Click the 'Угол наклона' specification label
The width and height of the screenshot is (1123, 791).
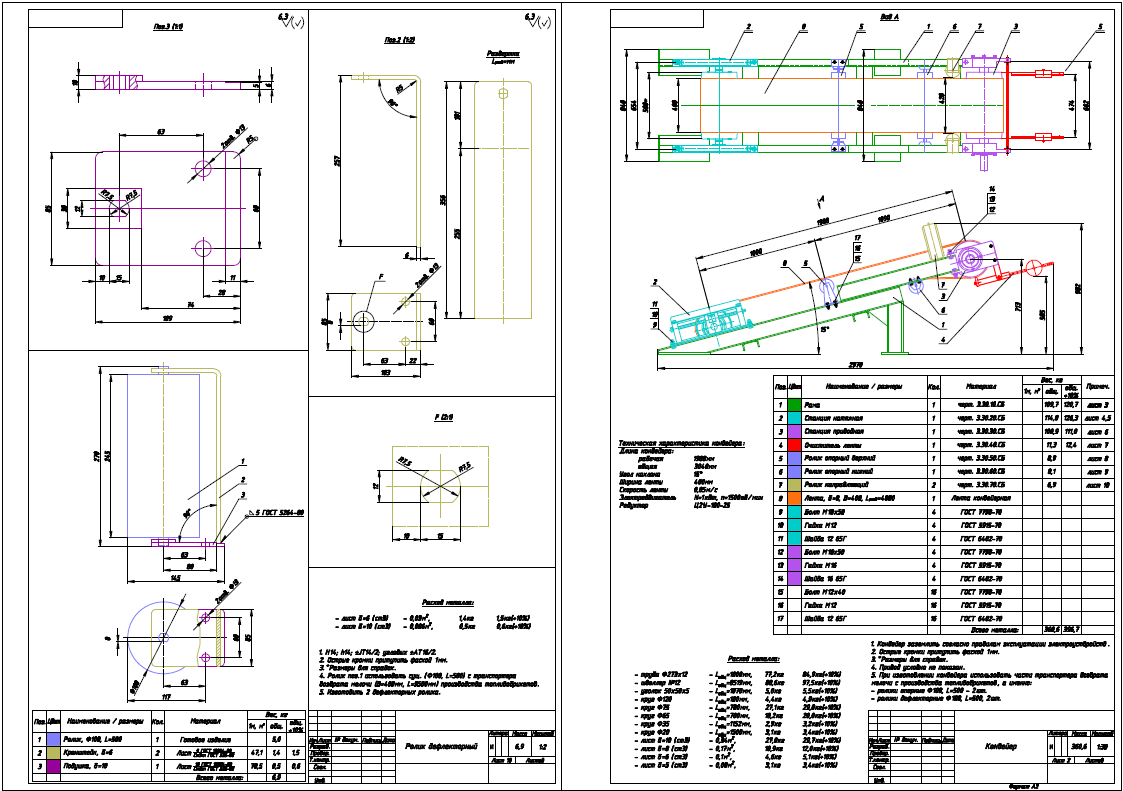[639, 474]
